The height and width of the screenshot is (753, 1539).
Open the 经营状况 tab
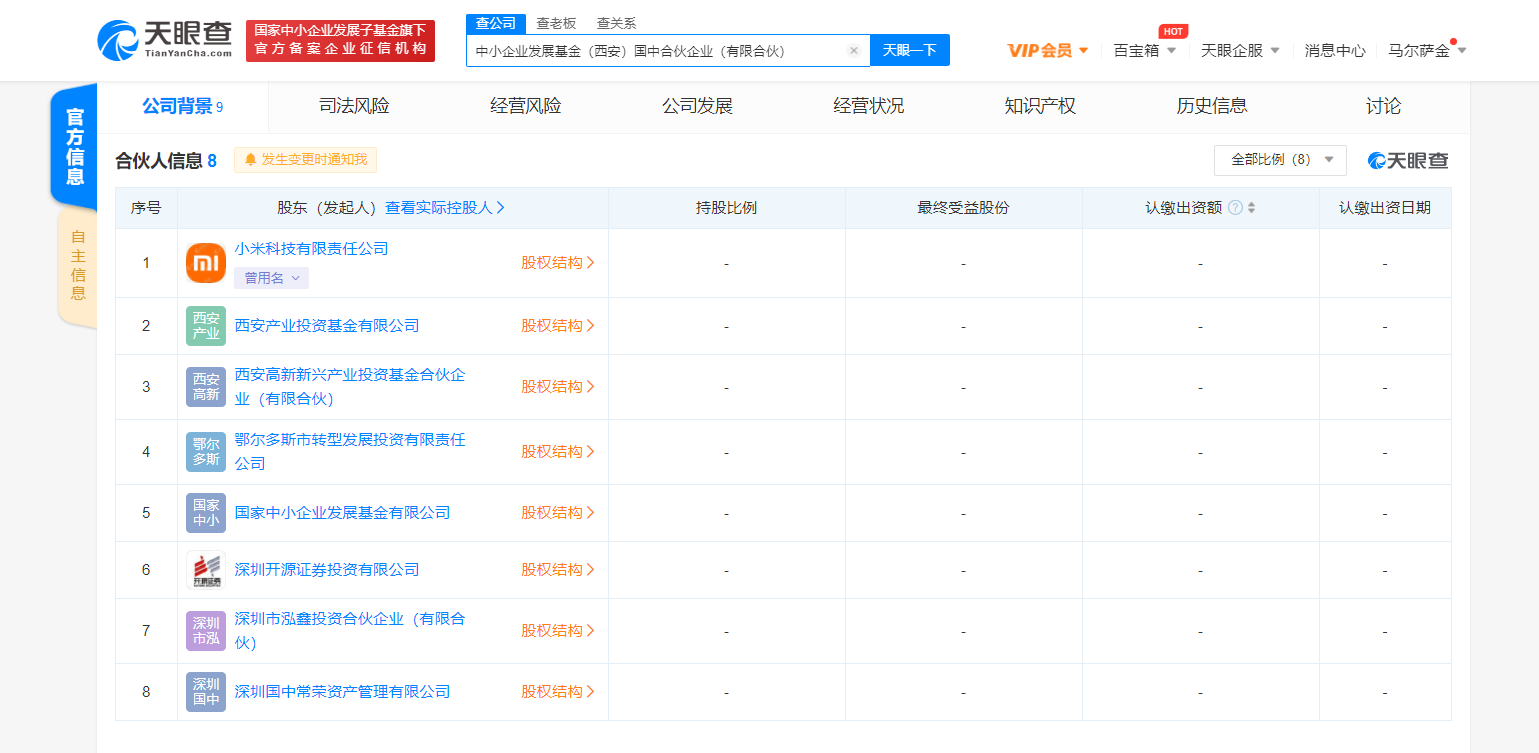click(x=869, y=106)
